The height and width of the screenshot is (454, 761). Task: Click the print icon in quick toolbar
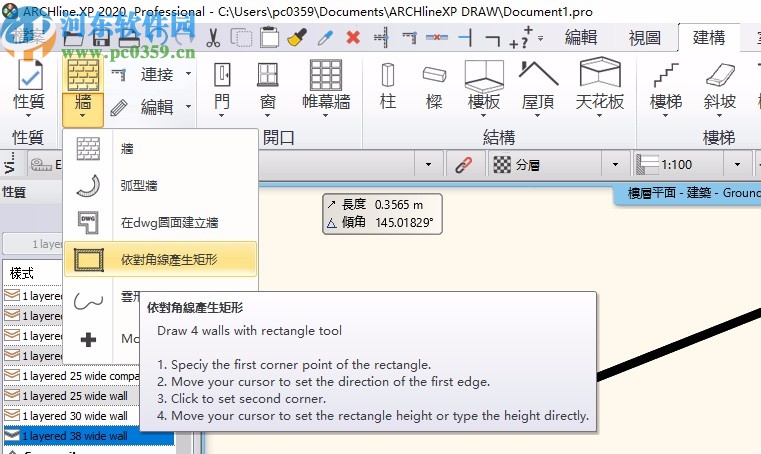(130, 38)
